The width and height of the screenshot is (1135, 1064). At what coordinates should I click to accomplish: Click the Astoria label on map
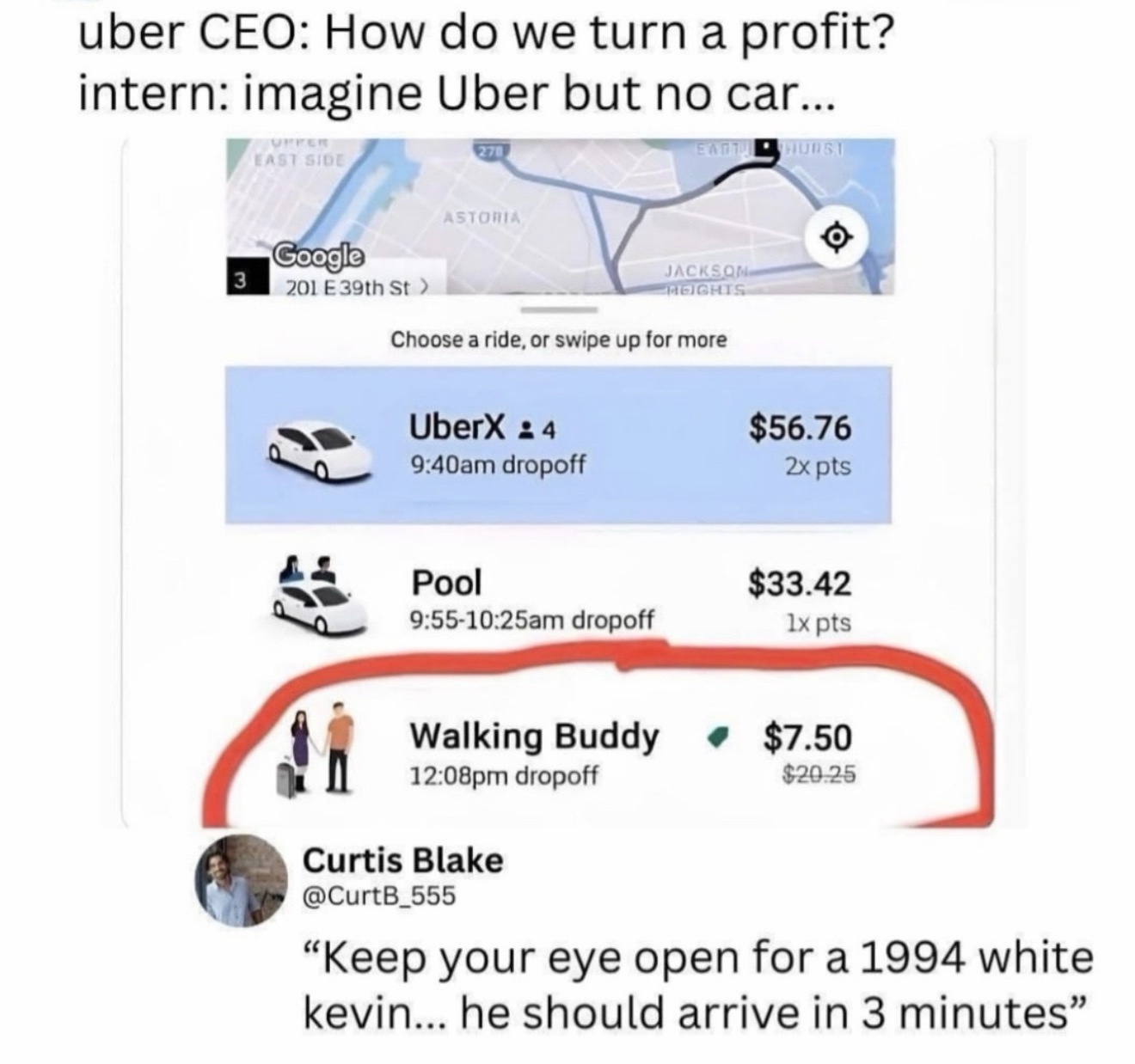click(x=482, y=218)
